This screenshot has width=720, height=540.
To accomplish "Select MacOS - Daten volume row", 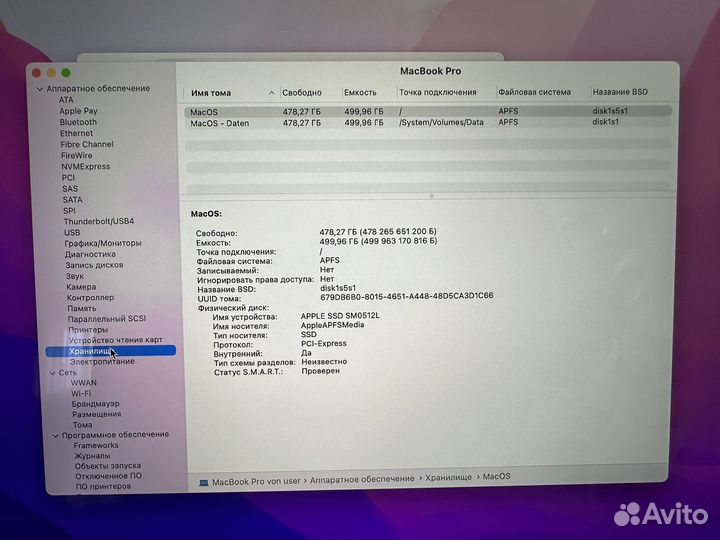I will (x=428, y=123).
